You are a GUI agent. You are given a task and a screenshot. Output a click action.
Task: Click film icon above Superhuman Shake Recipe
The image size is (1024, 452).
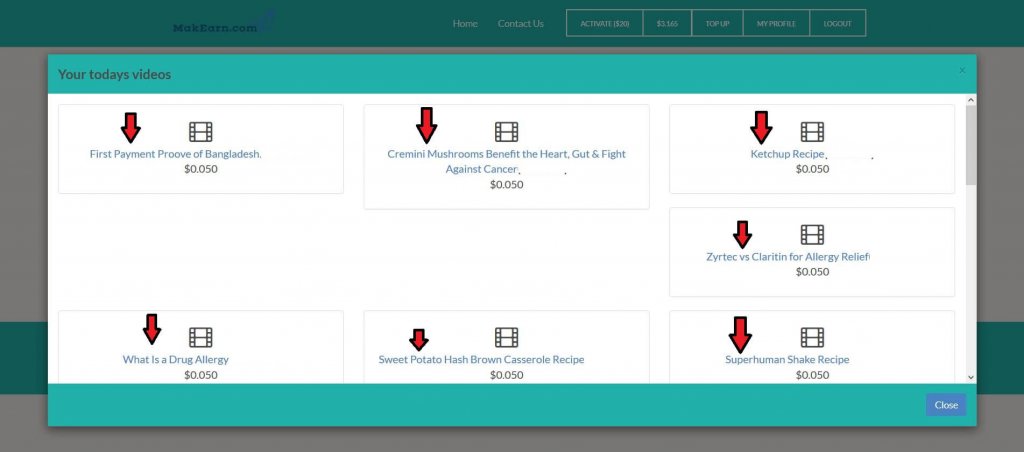(812, 337)
